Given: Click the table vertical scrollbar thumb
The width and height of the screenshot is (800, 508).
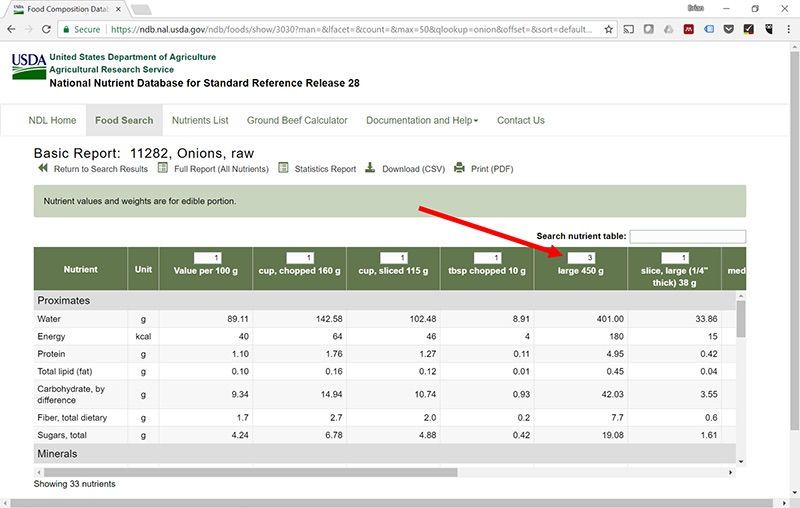Looking at the screenshot, I should (741, 319).
